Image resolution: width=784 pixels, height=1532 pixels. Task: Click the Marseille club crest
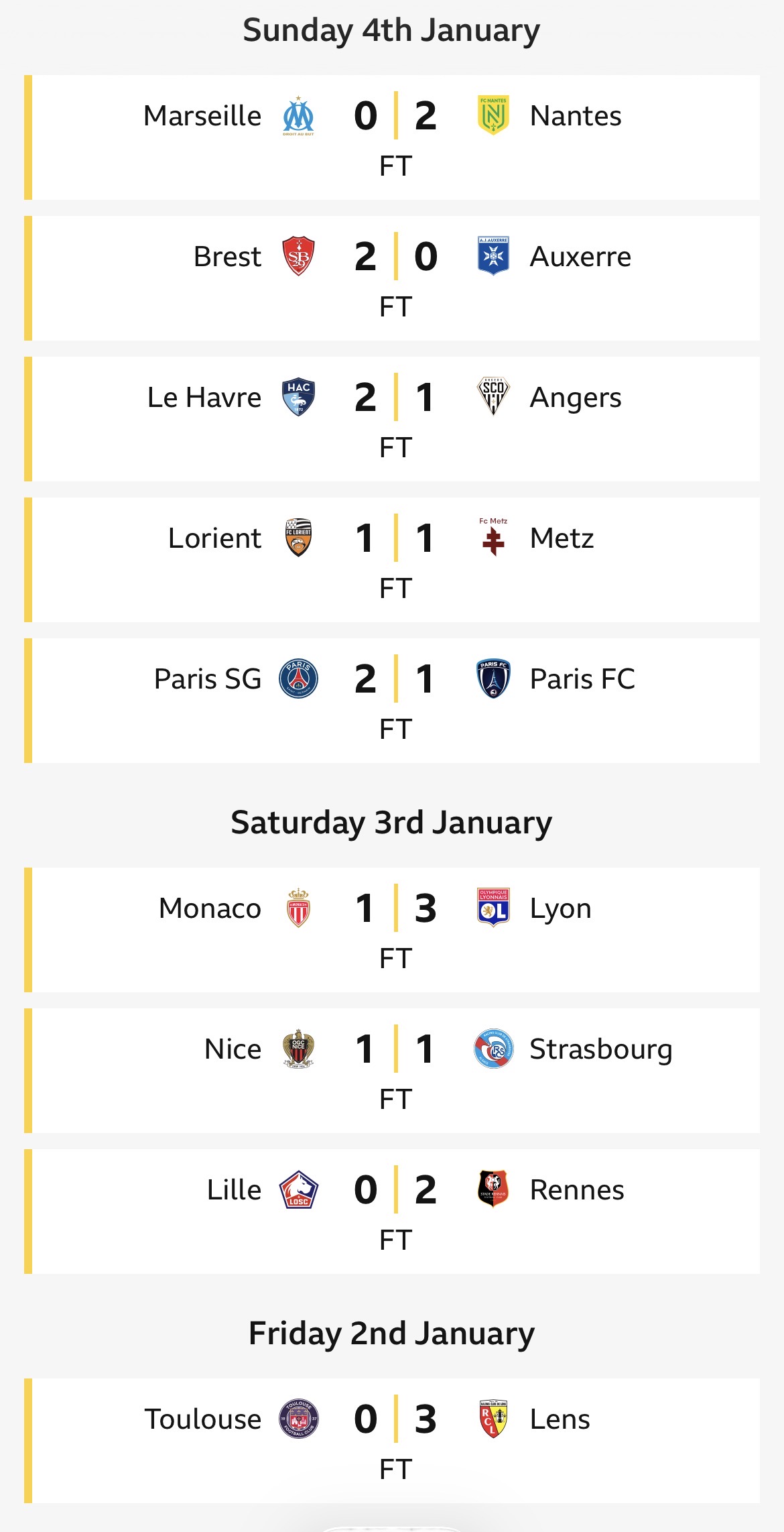point(298,116)
